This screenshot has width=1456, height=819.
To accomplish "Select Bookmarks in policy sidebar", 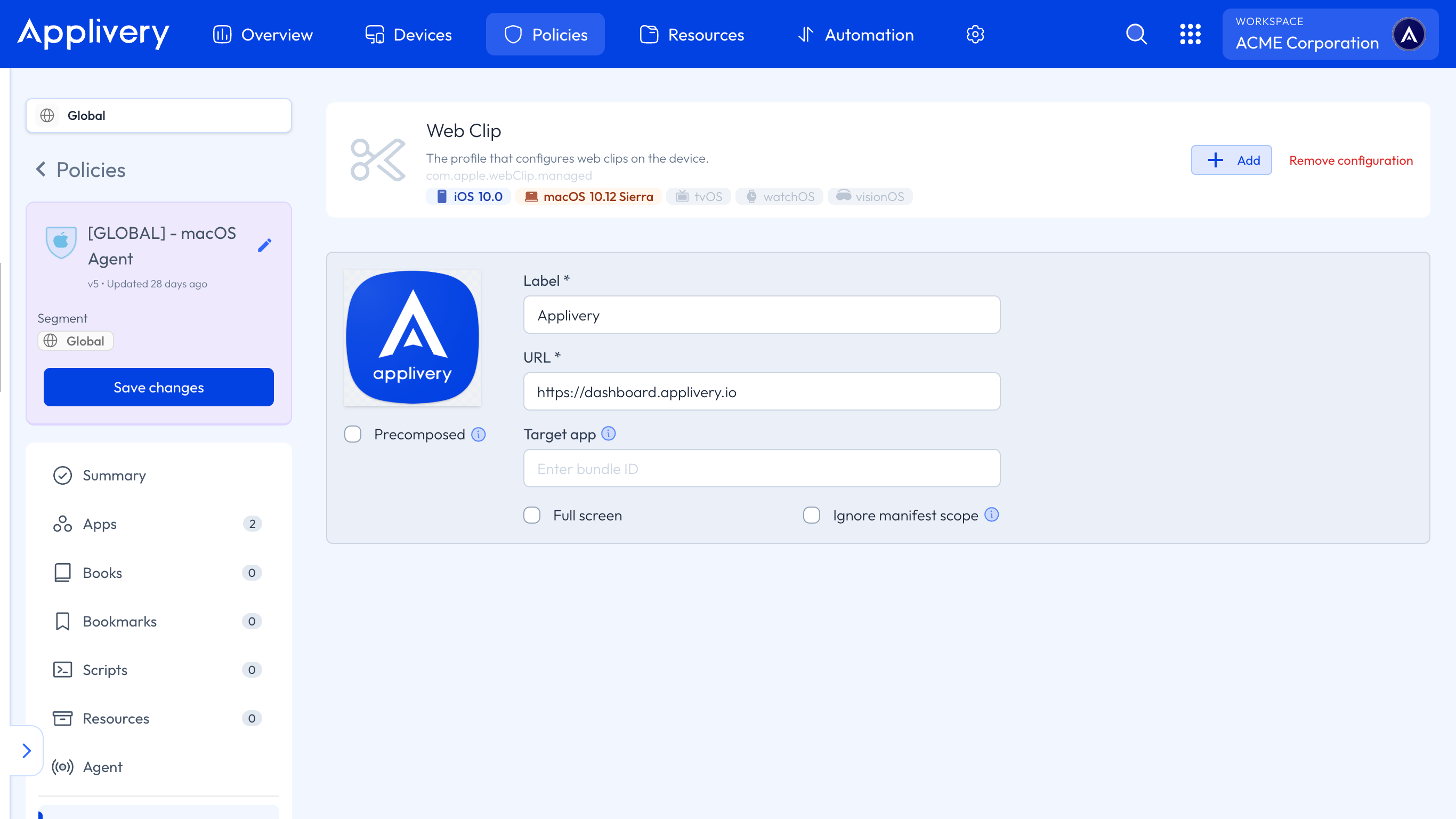I will pyautogui.click(x=159, y=621).
